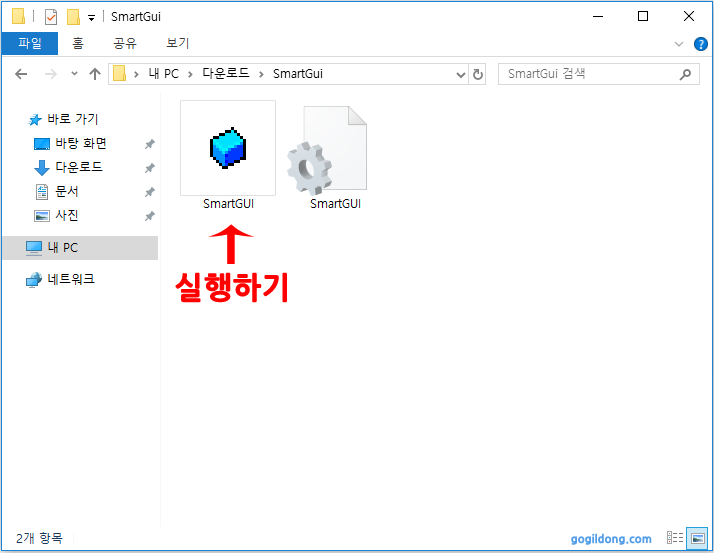Click the pin icon beside 다운로드

[x=149, y=169]
